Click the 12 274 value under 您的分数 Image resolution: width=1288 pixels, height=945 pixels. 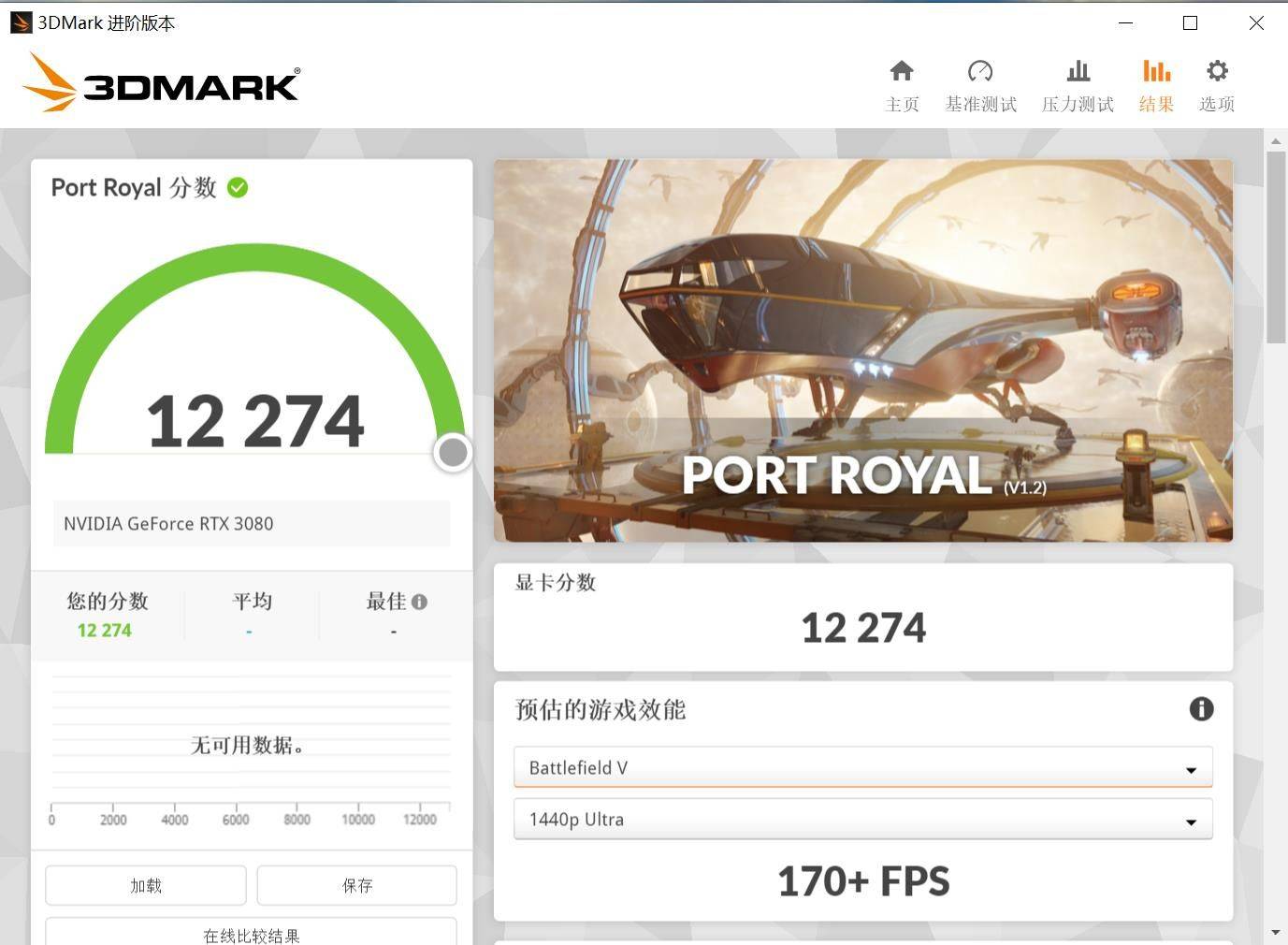pos(105,631)
